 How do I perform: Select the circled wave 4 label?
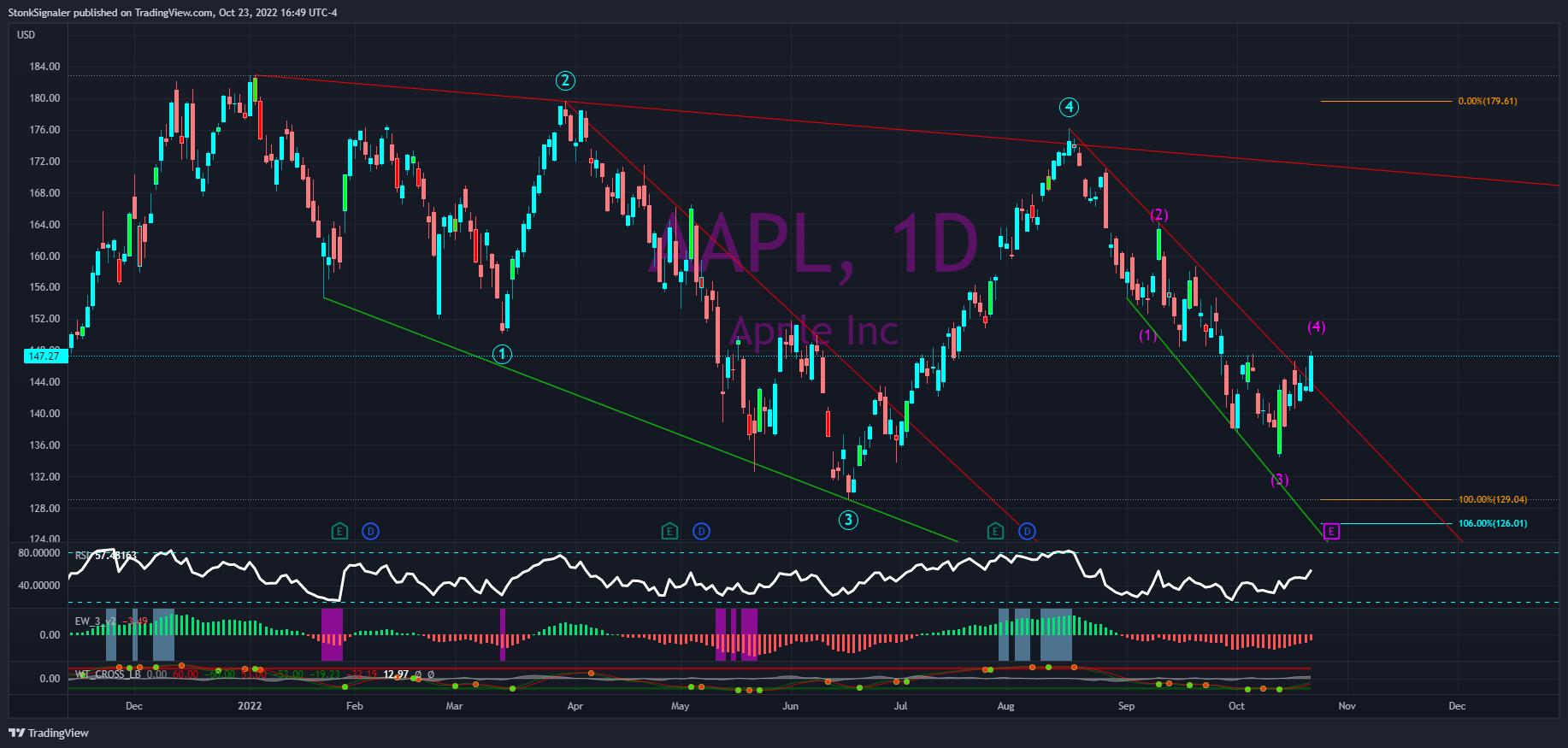1069,107
